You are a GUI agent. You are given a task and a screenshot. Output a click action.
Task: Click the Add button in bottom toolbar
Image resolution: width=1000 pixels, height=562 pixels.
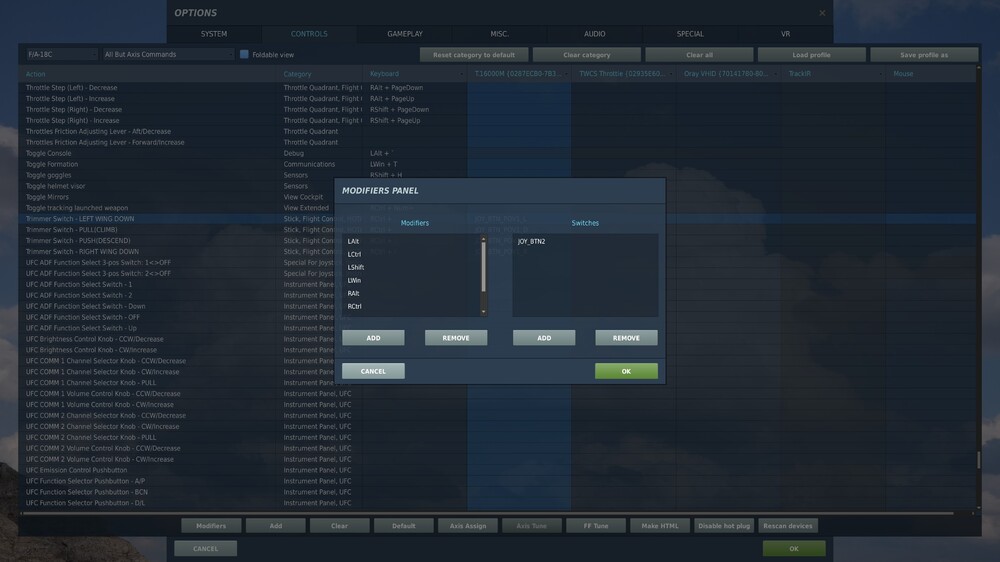276,526
